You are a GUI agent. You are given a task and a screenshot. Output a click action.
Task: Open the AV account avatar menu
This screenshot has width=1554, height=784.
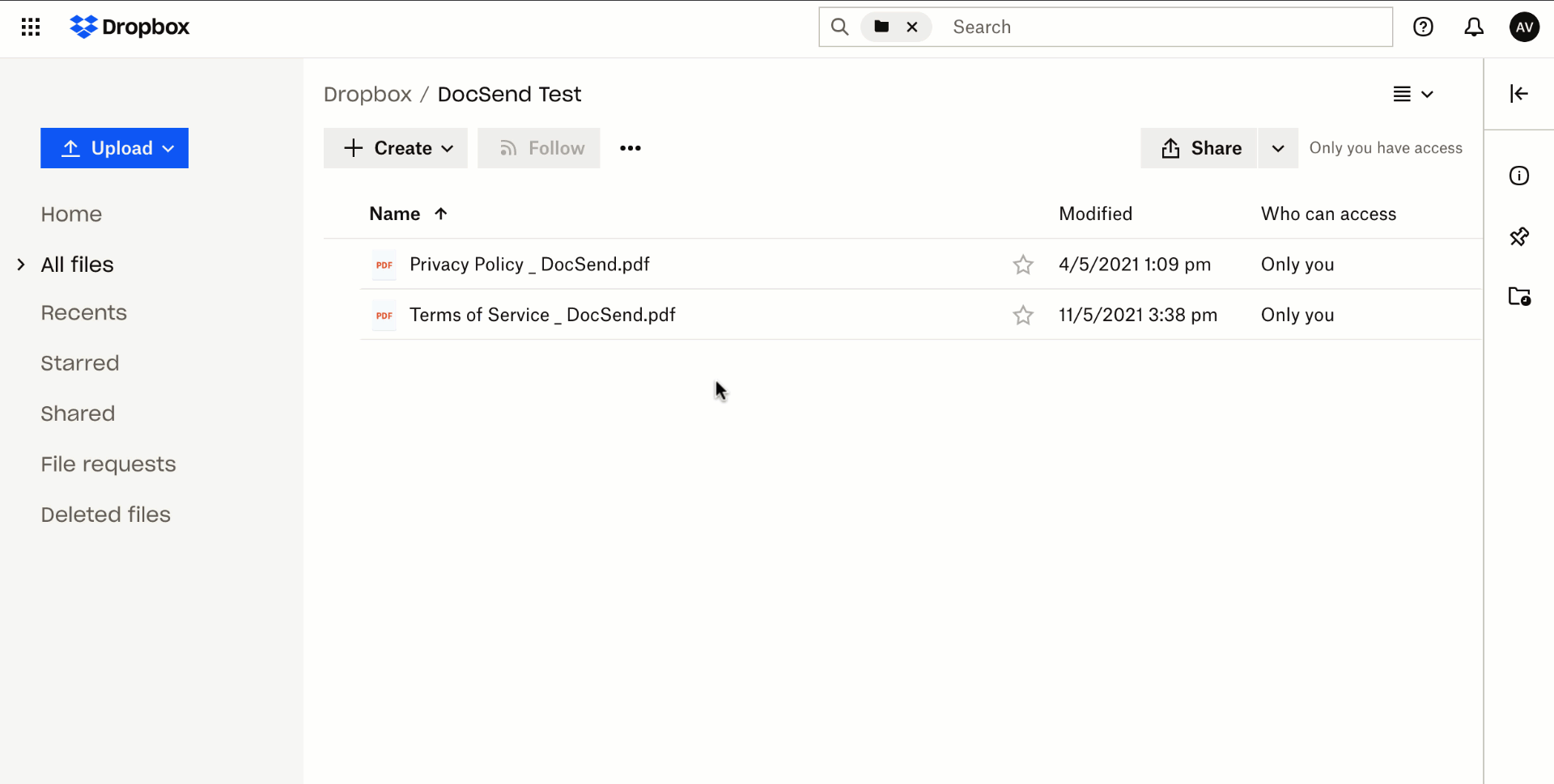coord(1524,28)
